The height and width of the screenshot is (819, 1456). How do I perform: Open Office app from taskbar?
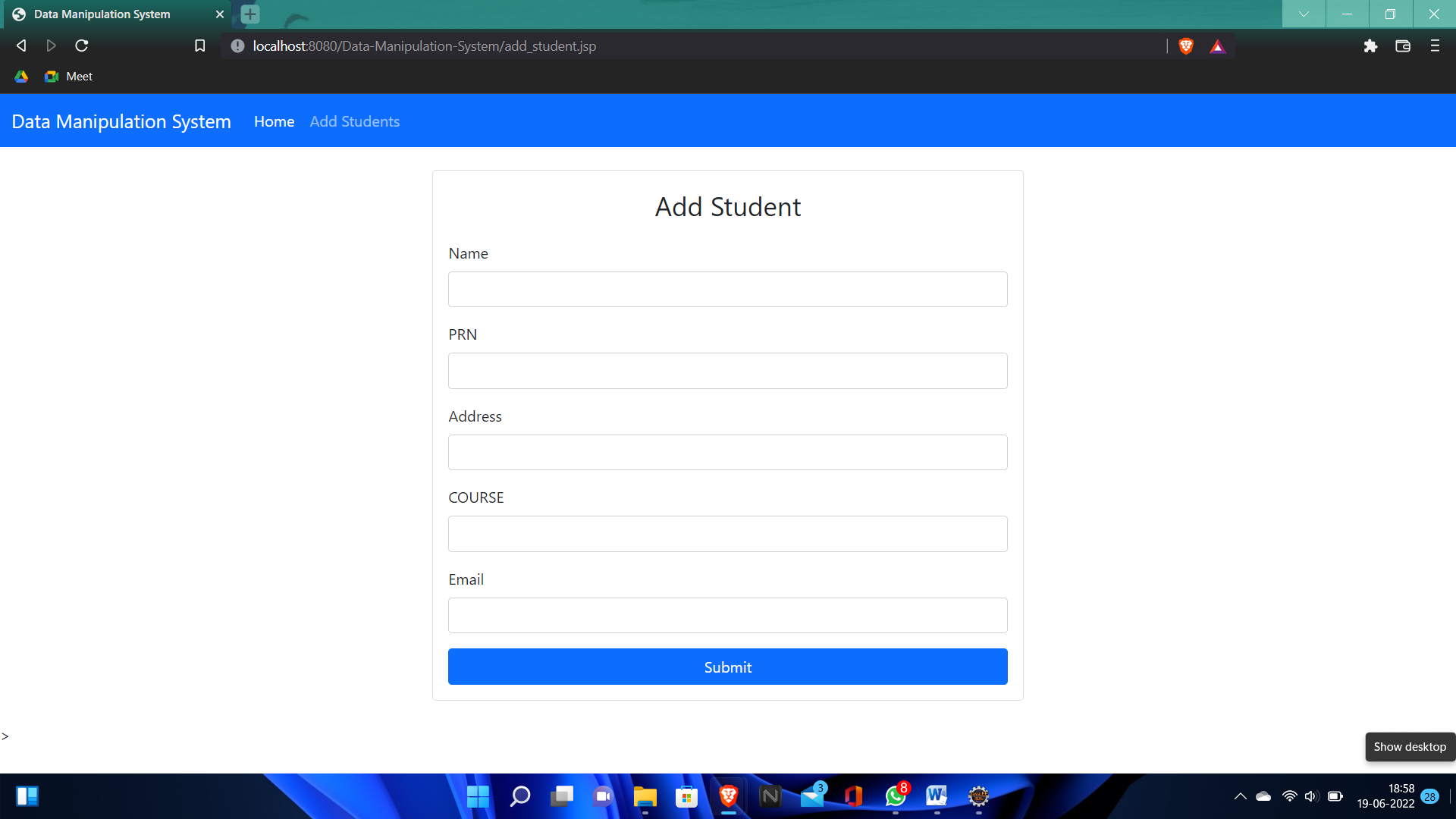854,796
